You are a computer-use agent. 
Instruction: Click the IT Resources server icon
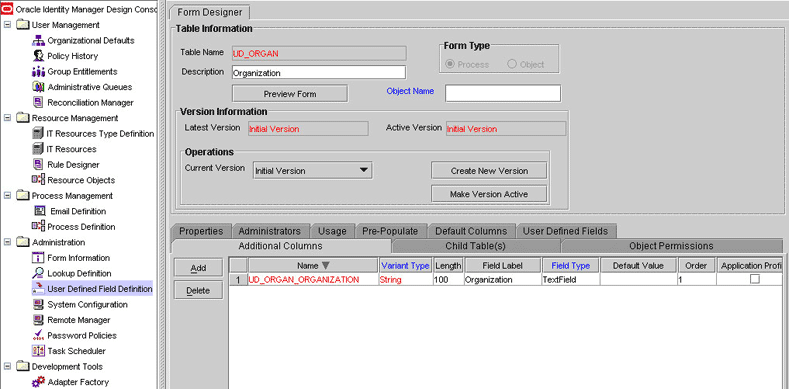[x=38, y=149]
